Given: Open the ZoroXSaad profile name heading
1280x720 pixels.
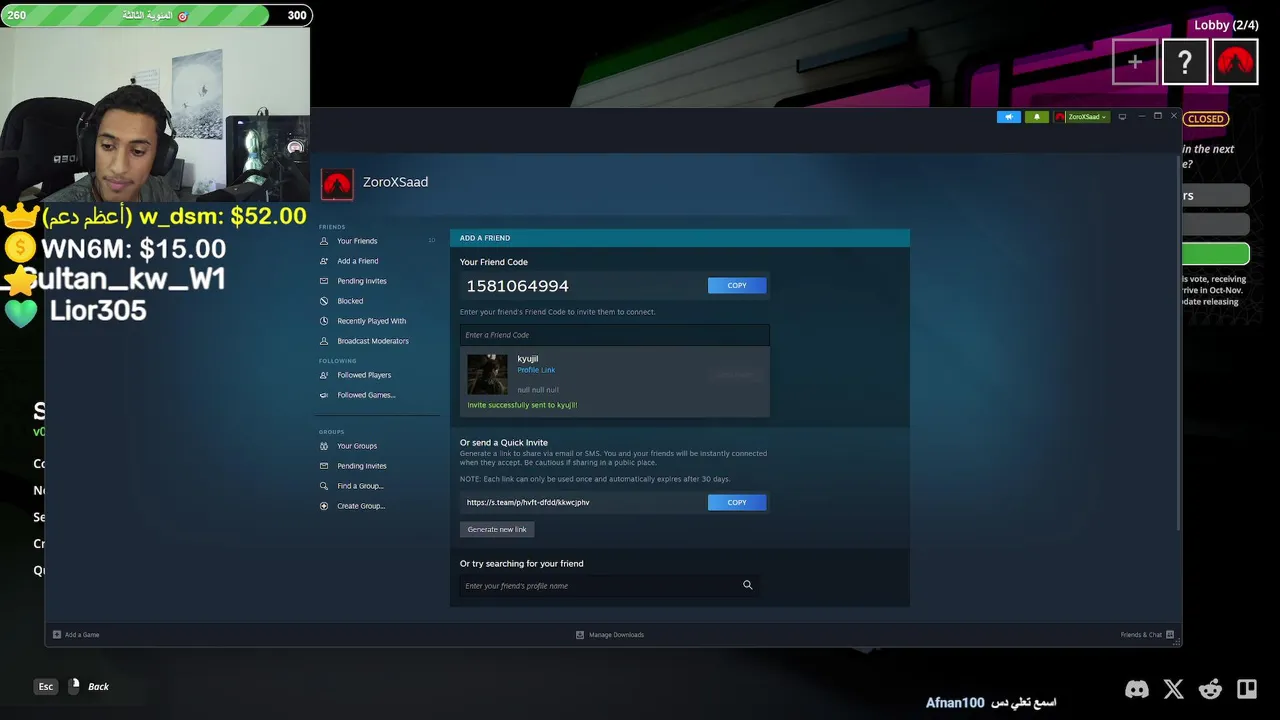Looking at the screenshot, I should 395,182.
